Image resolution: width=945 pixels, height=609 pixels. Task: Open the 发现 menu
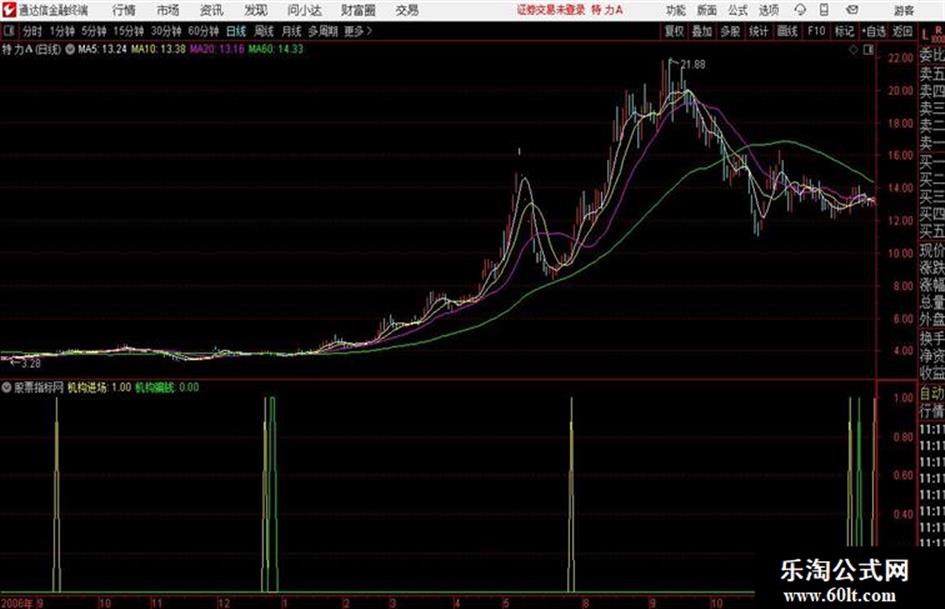click(256, 10)
